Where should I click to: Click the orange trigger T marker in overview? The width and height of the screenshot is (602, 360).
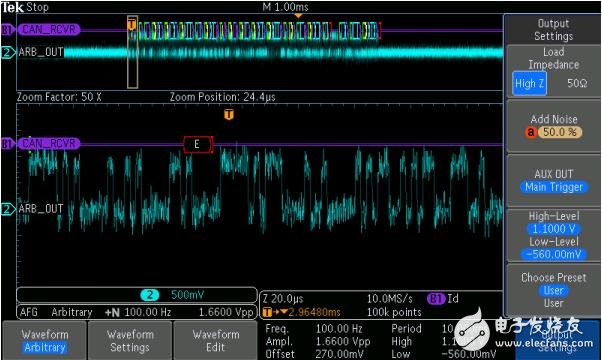point(132,25)
